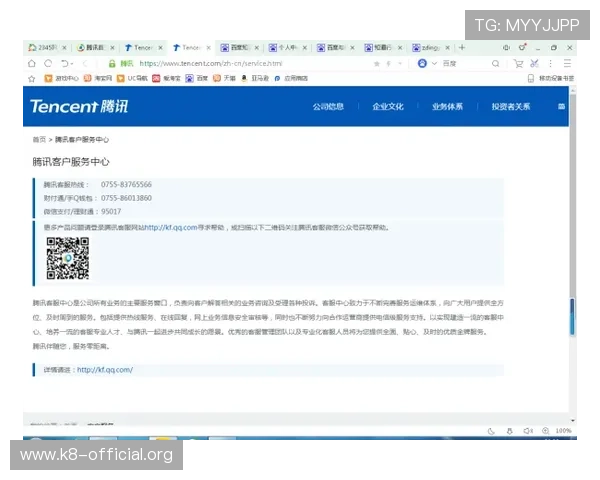Viewport: 600px width, 480px height.
Task: Click the skin icon with red dot
Action: tap(522, 47)
